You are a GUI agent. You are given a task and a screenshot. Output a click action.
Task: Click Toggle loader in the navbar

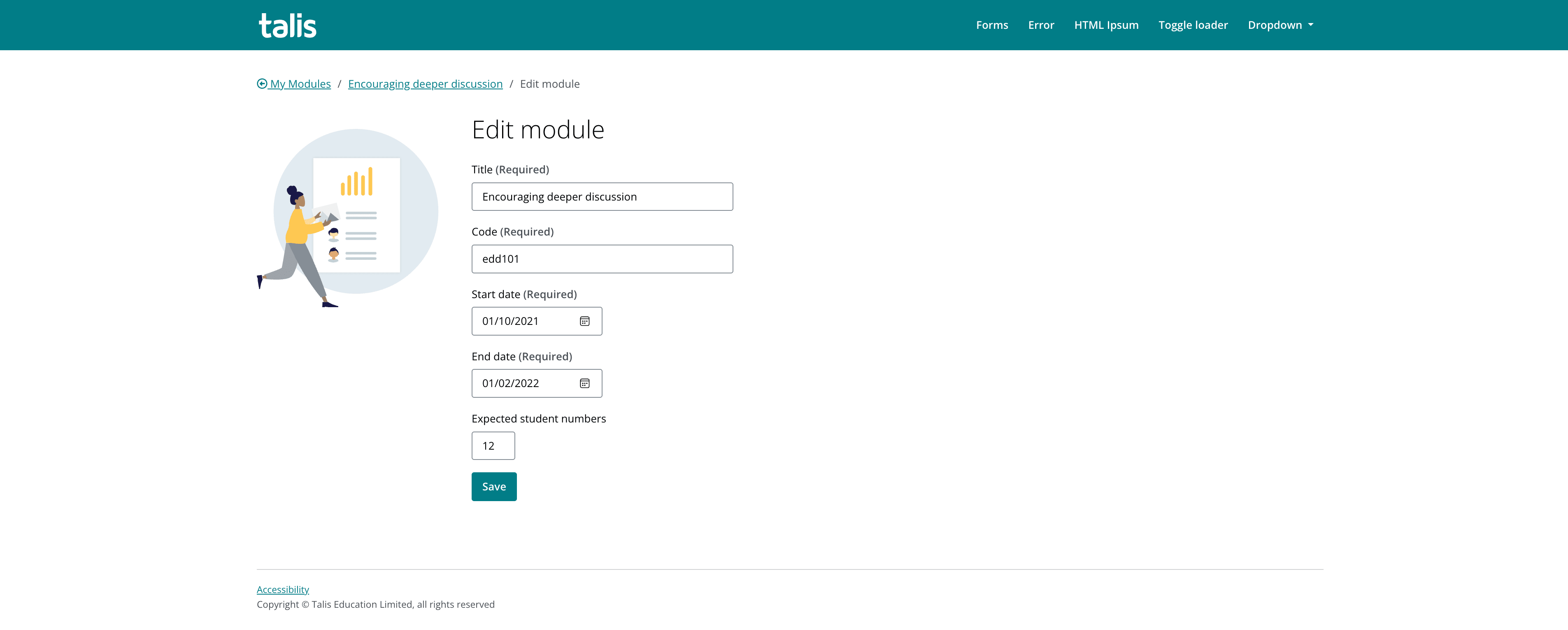pyautogui.click(x=1193, y=25)
